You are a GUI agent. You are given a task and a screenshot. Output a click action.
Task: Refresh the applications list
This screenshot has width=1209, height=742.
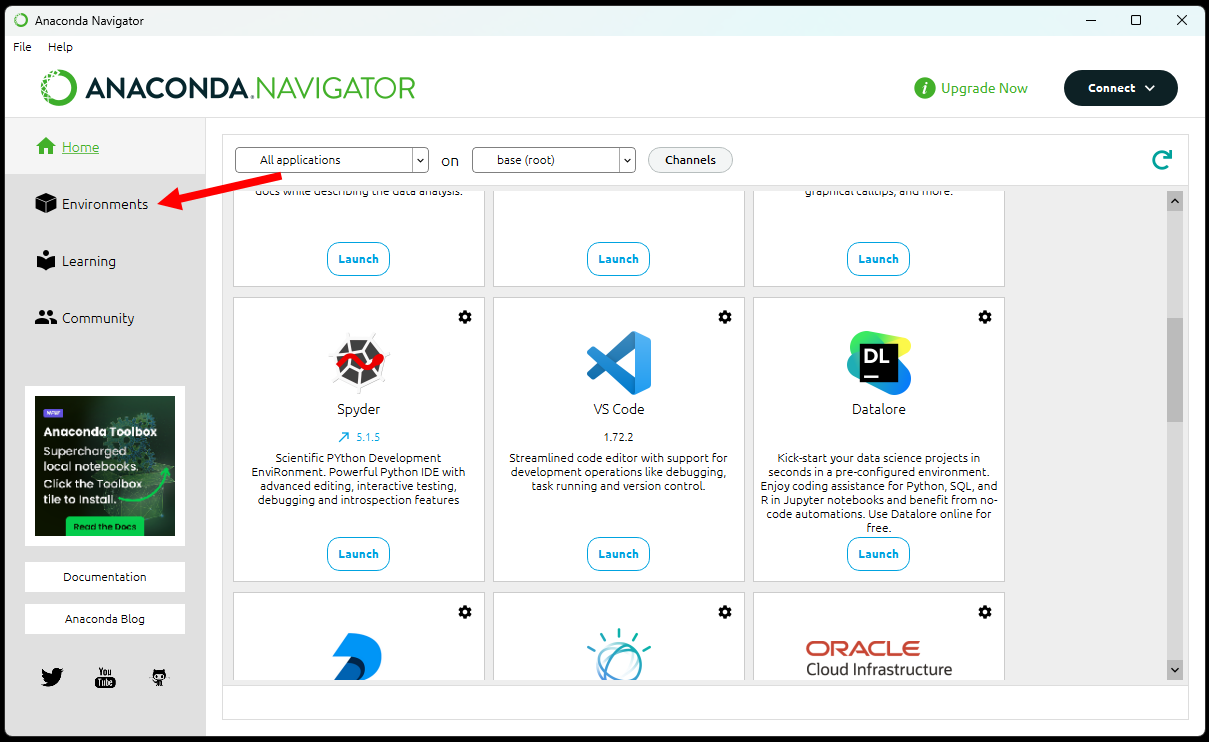pos(1161,159)
